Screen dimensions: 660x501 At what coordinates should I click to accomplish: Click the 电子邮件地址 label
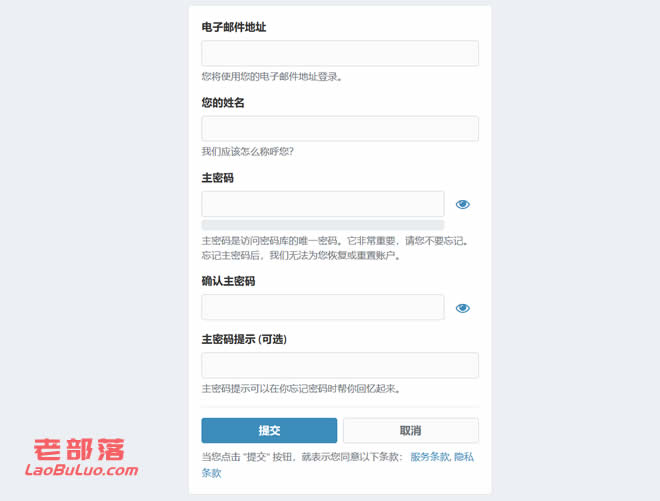pos(234,27)
